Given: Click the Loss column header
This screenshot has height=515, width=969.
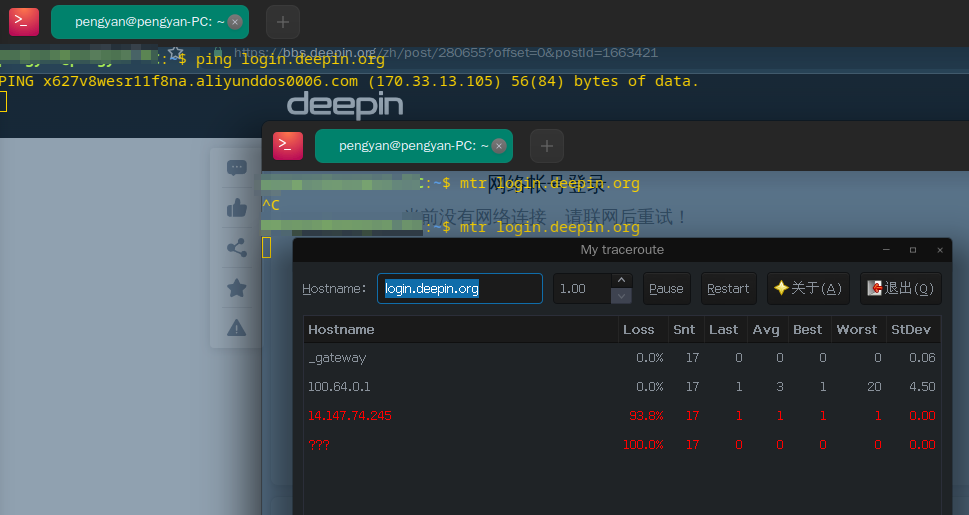Looking at the screenshot, I should [x=643, y=330].
